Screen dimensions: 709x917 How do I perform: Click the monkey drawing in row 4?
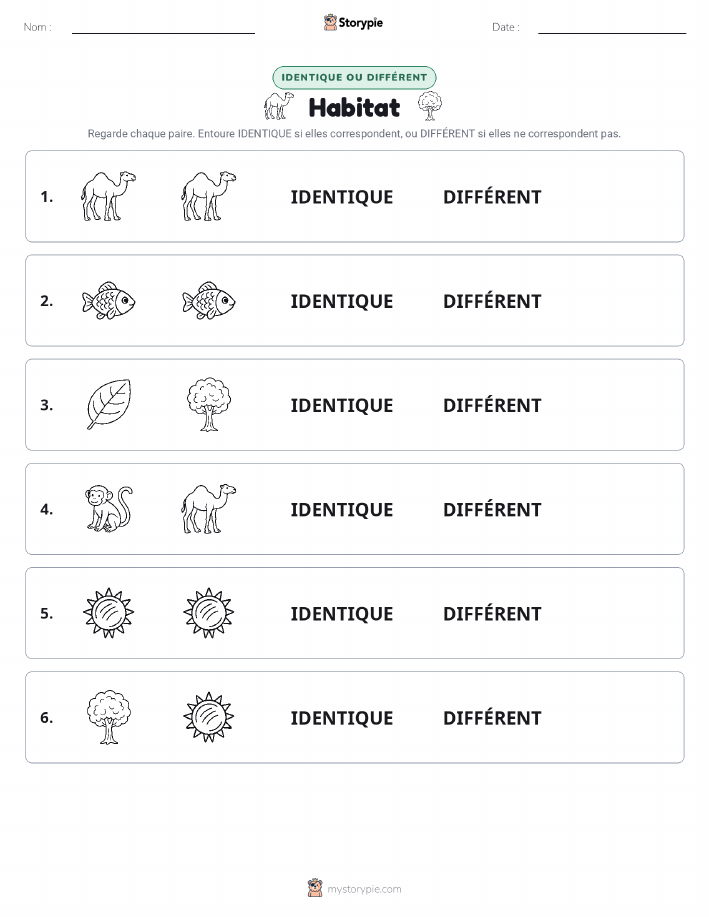click(109, 508)
